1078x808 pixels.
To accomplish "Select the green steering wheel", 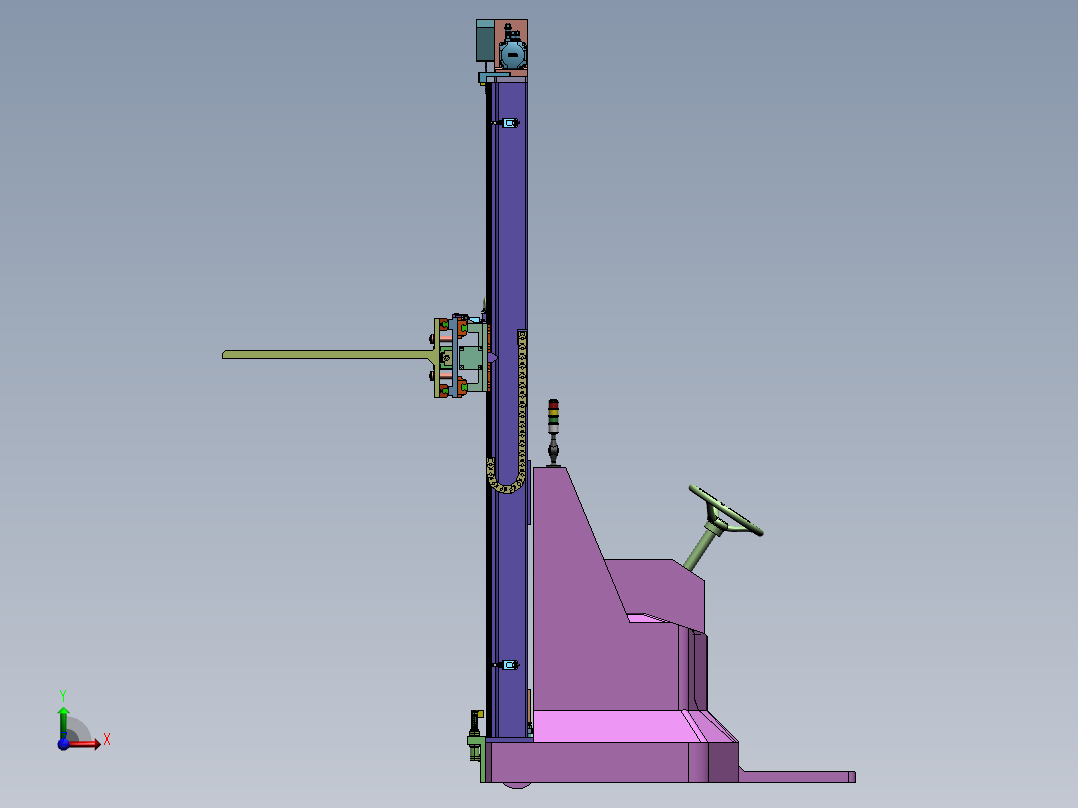I will pos(726,510).
